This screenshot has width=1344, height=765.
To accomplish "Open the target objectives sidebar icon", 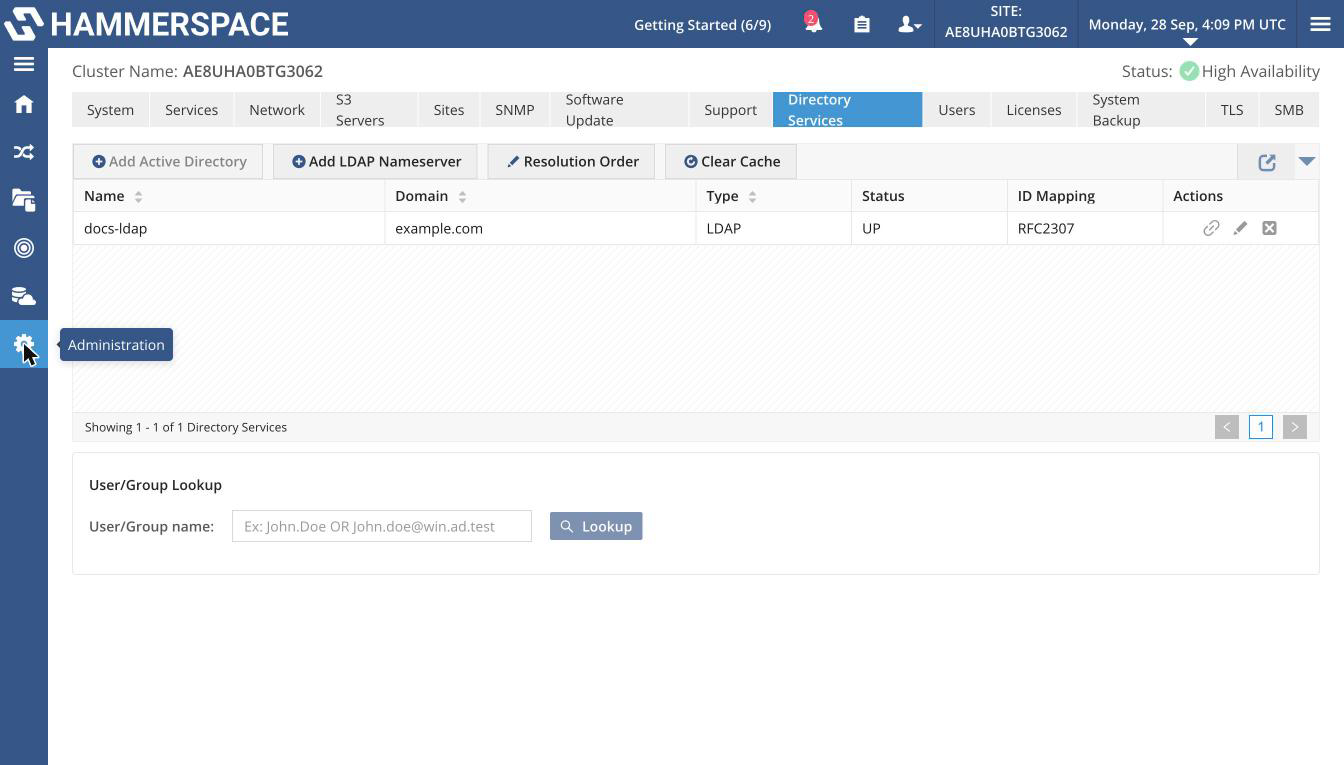I will coord(24,248).
